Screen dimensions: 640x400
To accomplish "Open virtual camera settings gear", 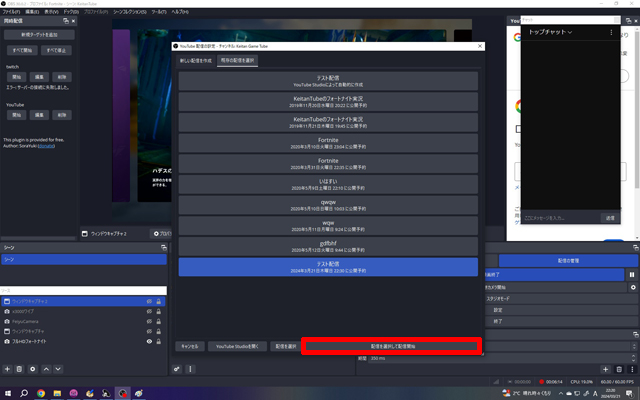I will click(x=633, y=287).
